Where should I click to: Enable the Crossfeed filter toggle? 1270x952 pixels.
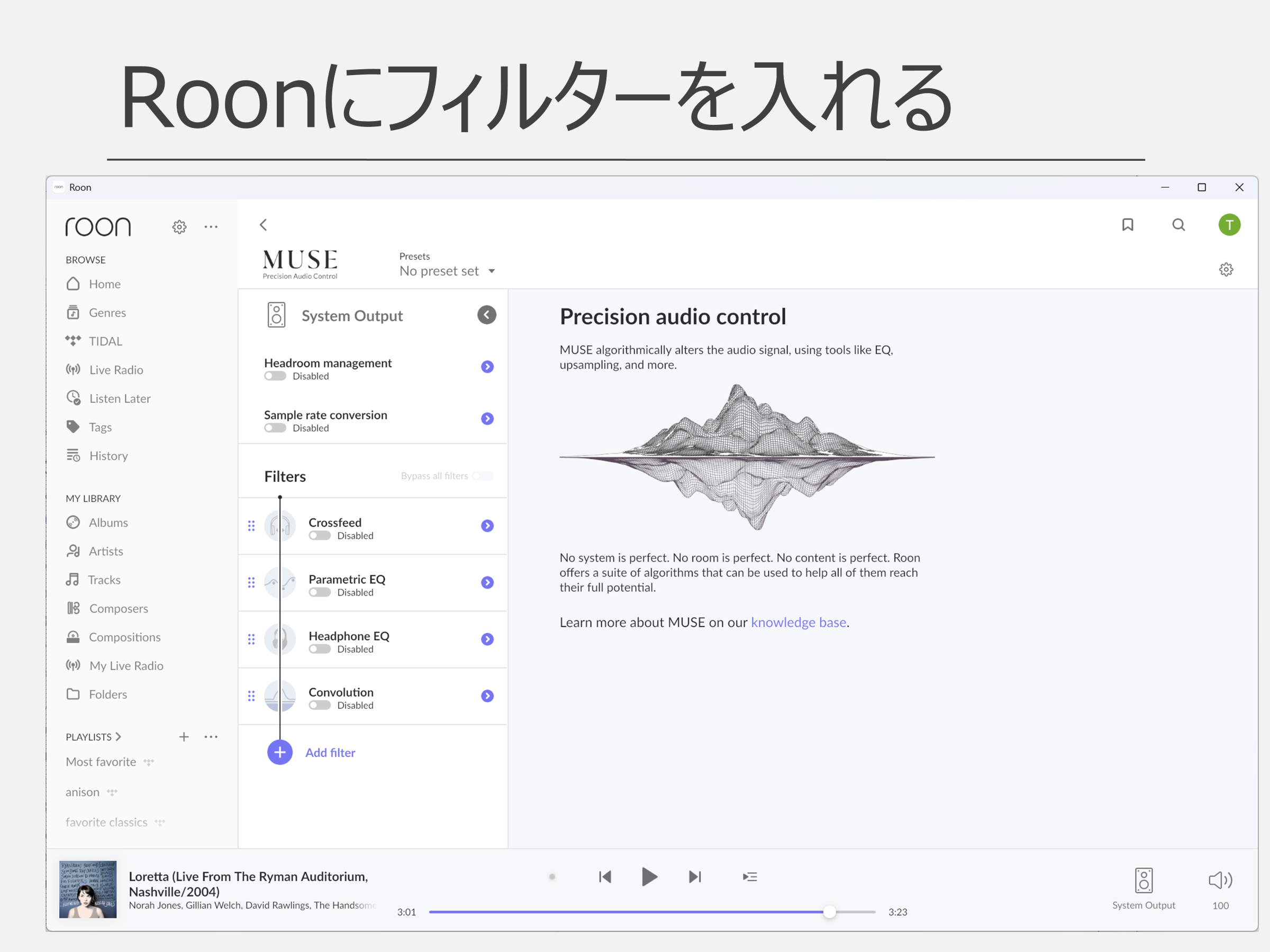tap(320, 536)
